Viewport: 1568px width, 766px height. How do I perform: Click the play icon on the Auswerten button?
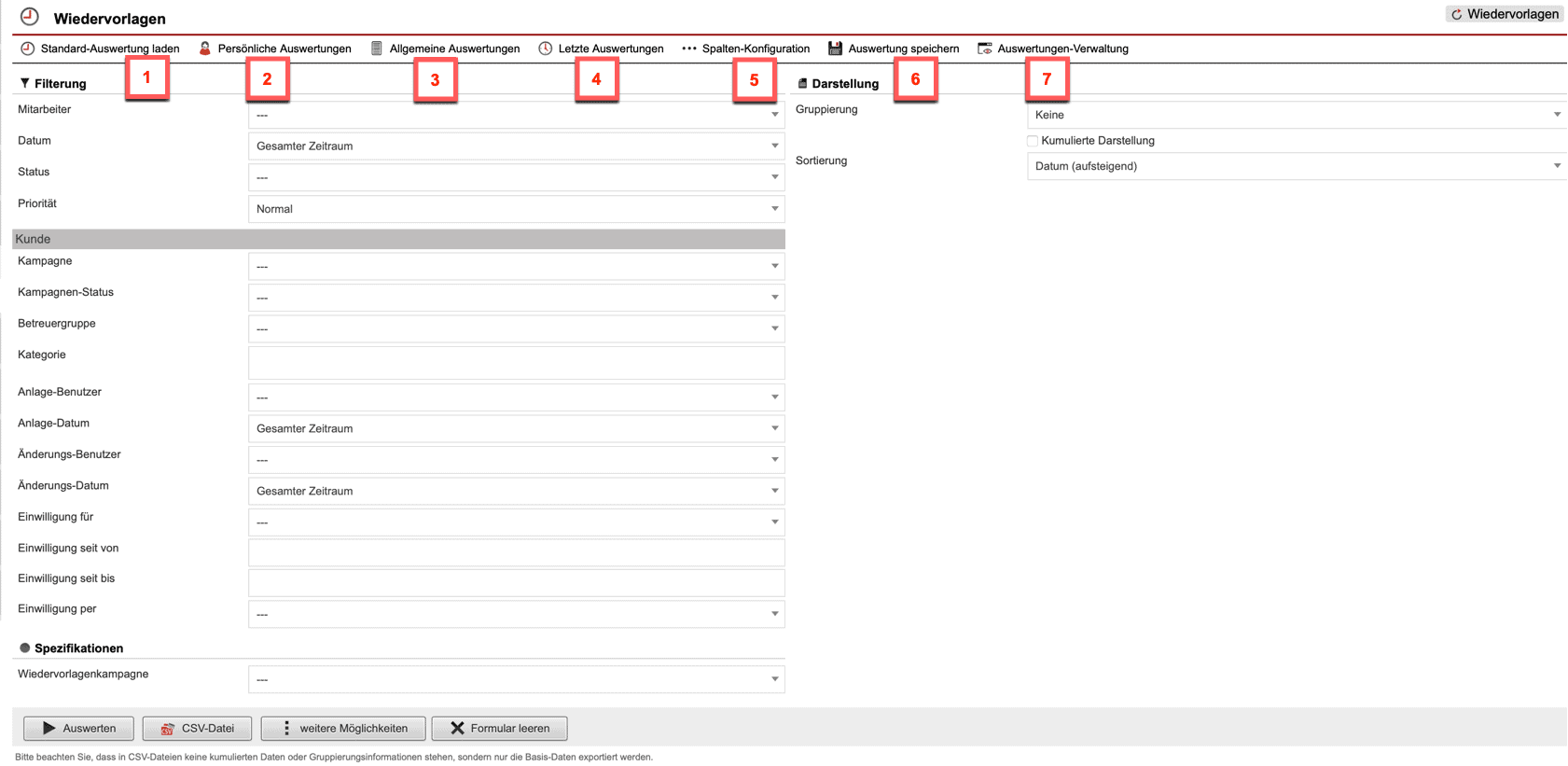[x=49, y=728]
